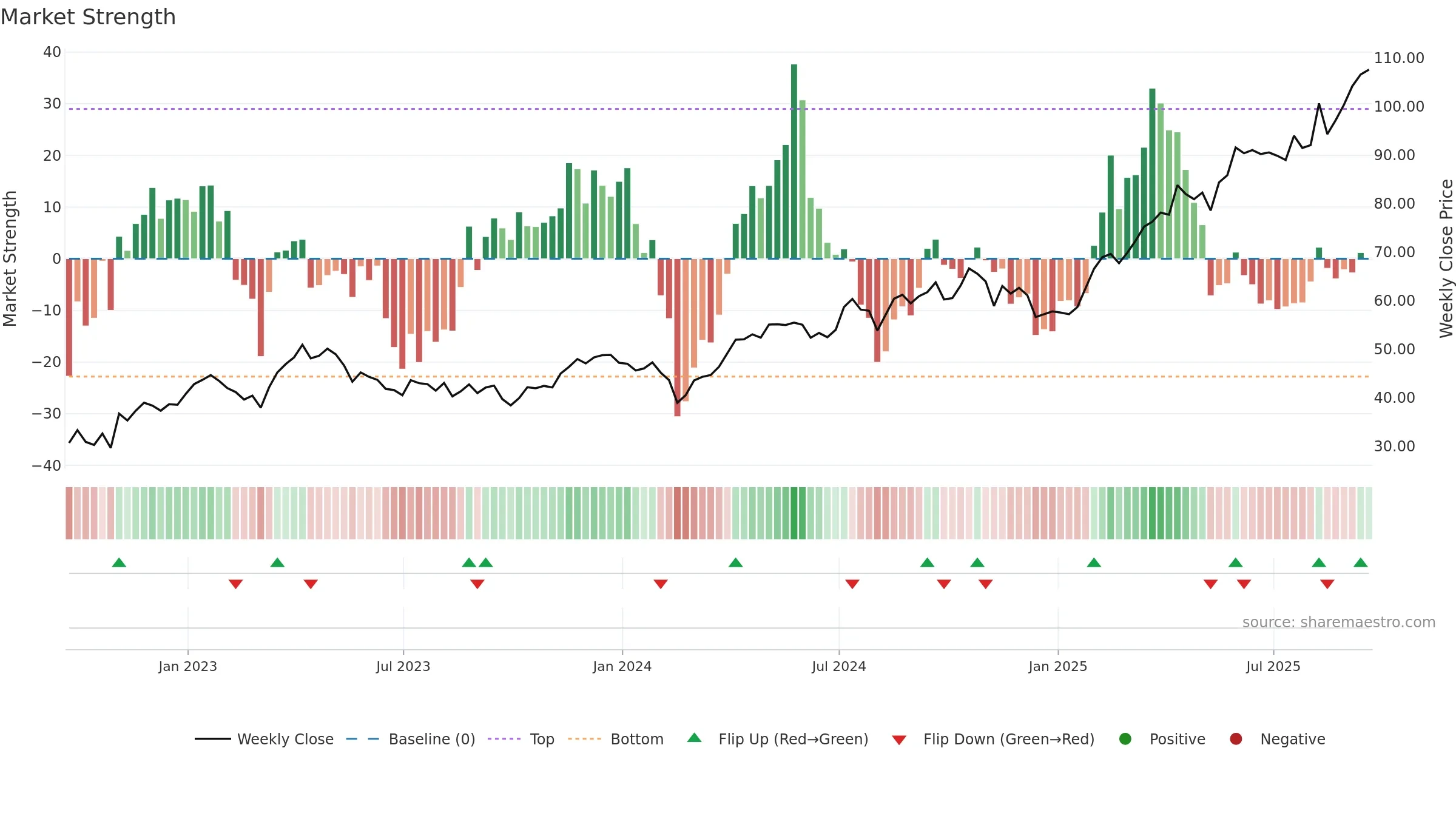
Task: Toggle the Weekly Close legend entry
Action: 265,739
